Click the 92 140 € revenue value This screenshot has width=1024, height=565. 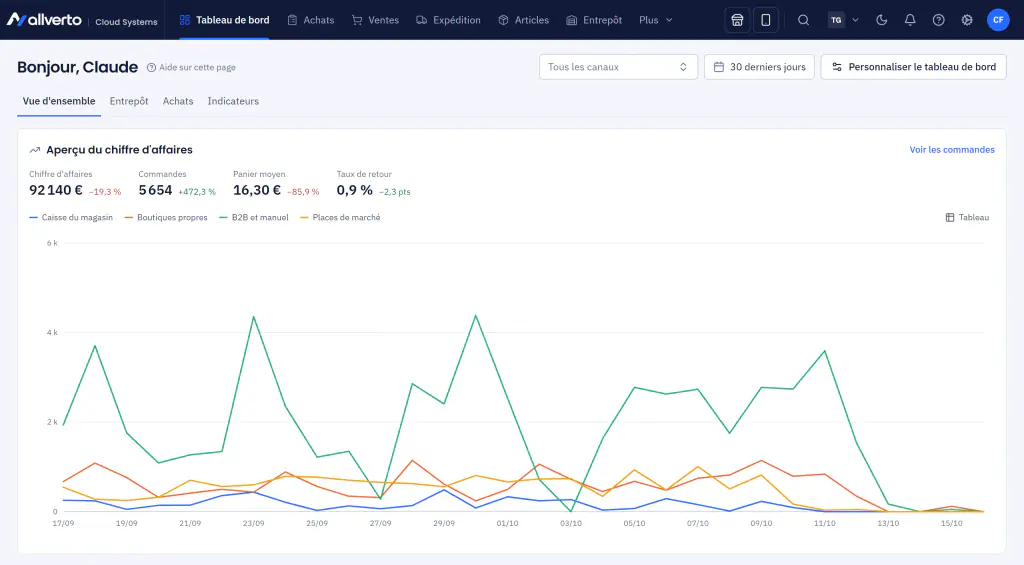coord(56,190)
